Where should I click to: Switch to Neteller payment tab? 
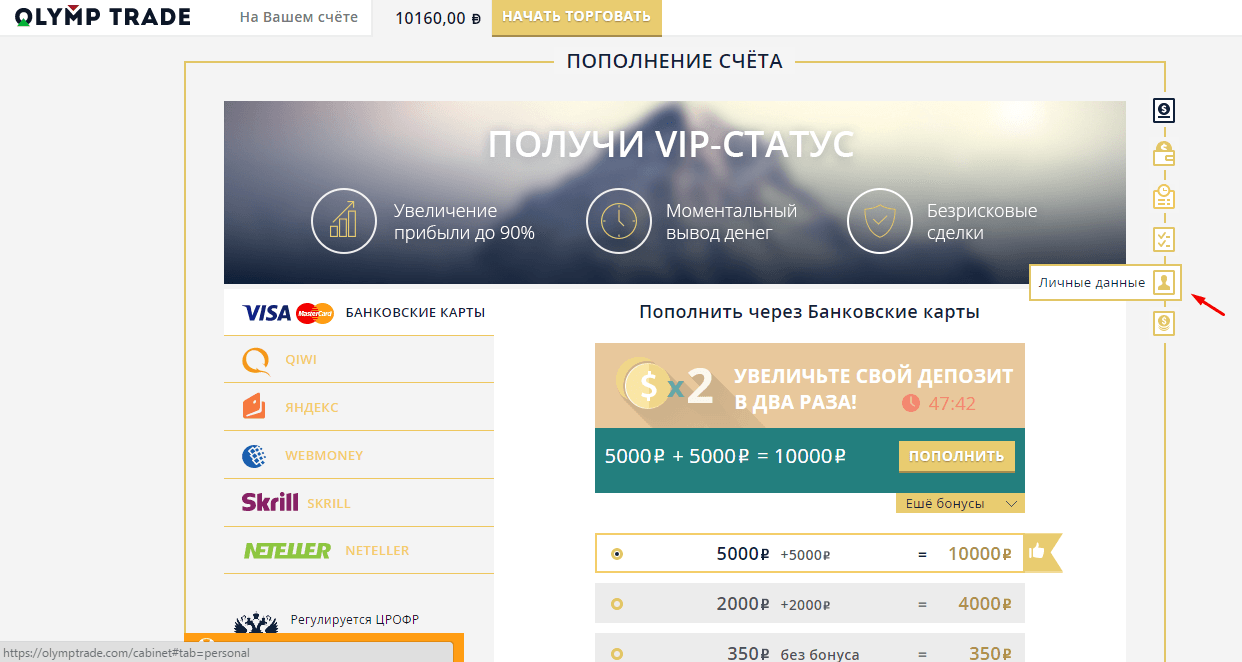(x=359, y=550)
